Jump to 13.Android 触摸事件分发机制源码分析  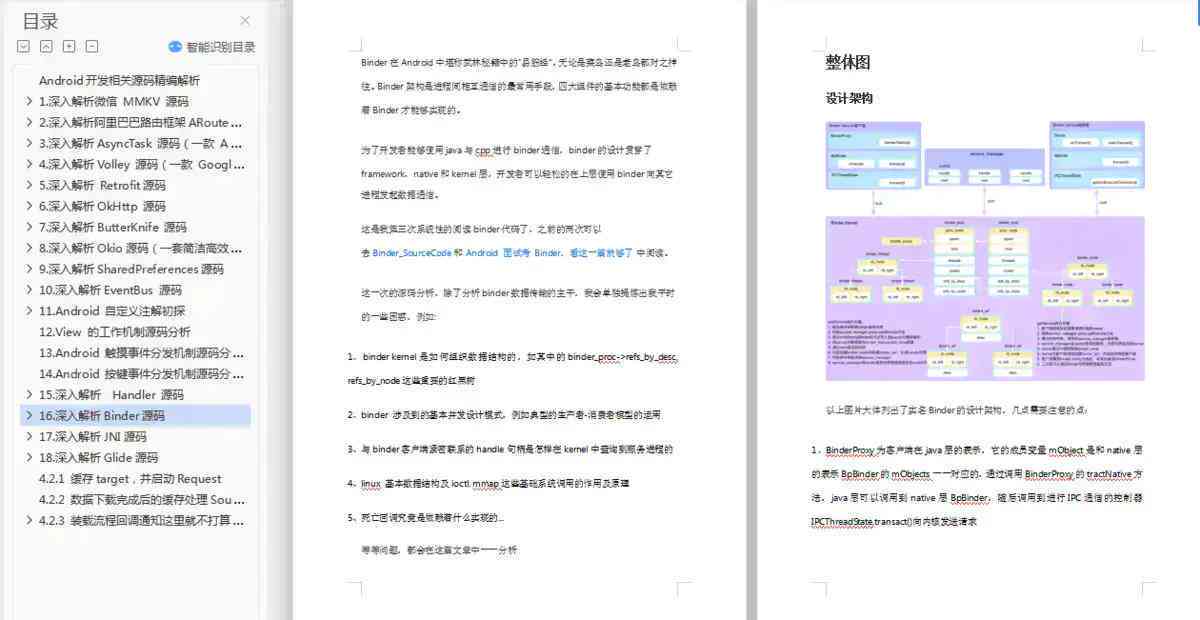pyautogui.click(x=141, y=353)
